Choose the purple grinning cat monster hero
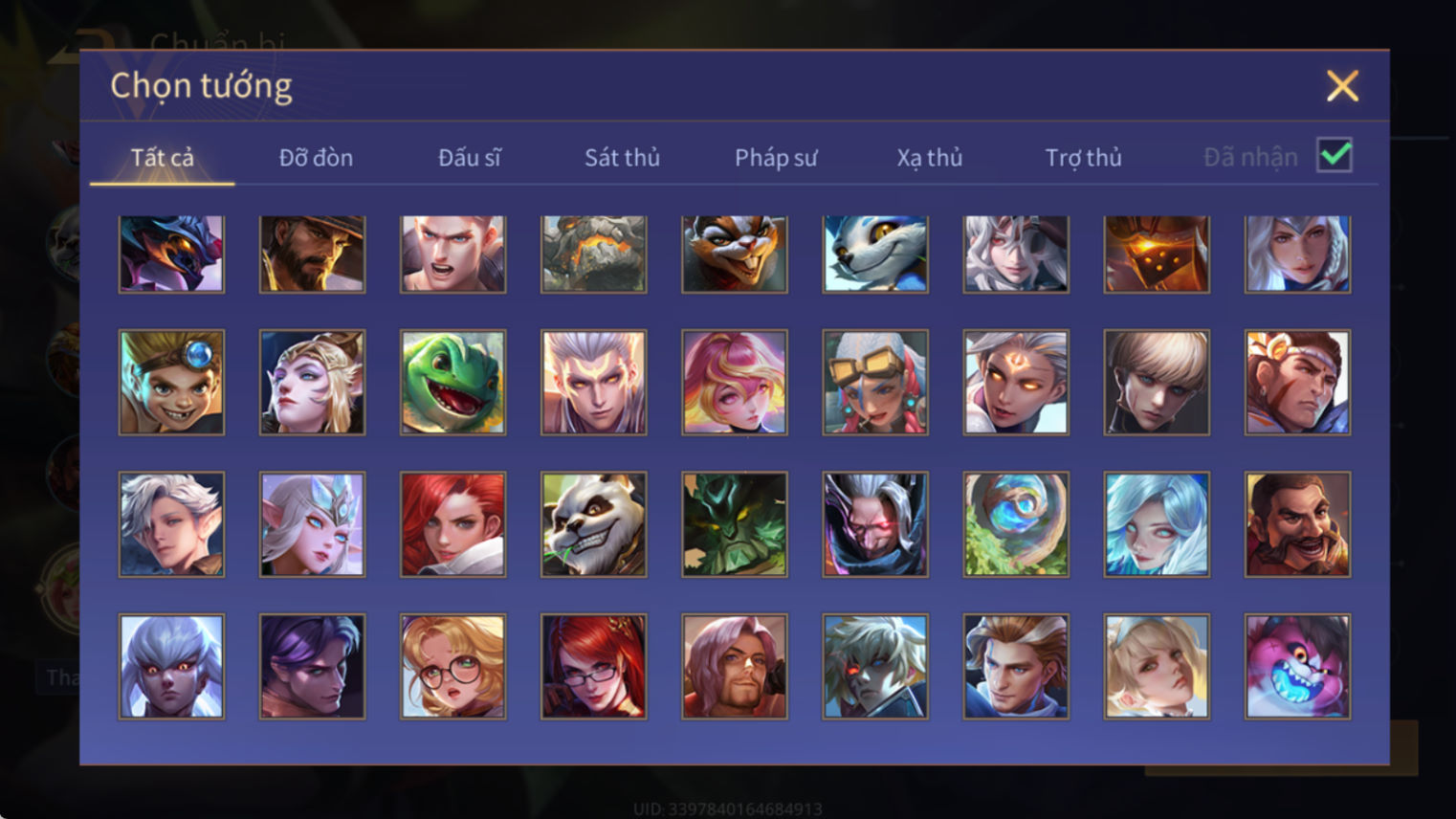 point(1297,666)
